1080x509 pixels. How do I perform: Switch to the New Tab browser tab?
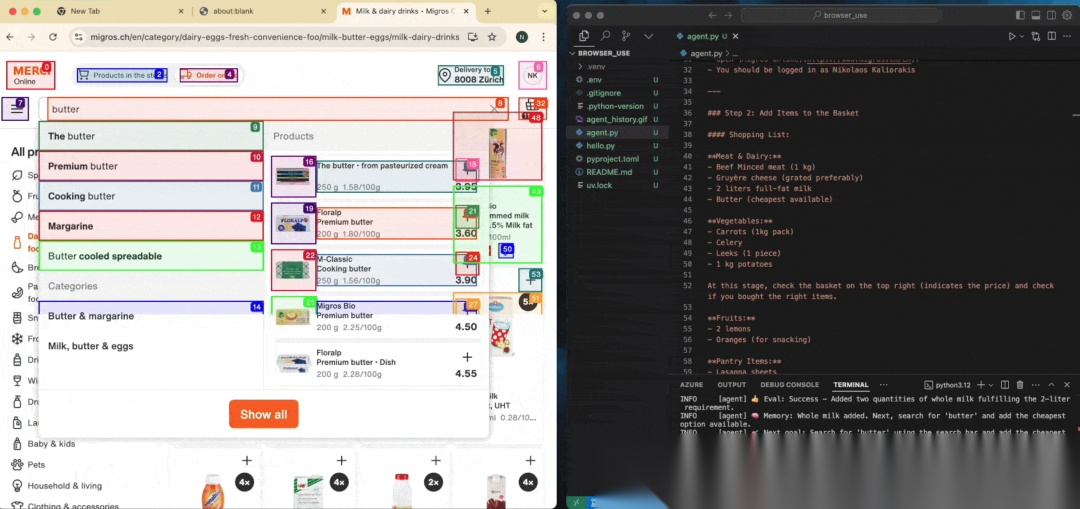pyautogui.click(x=119, y=12)
